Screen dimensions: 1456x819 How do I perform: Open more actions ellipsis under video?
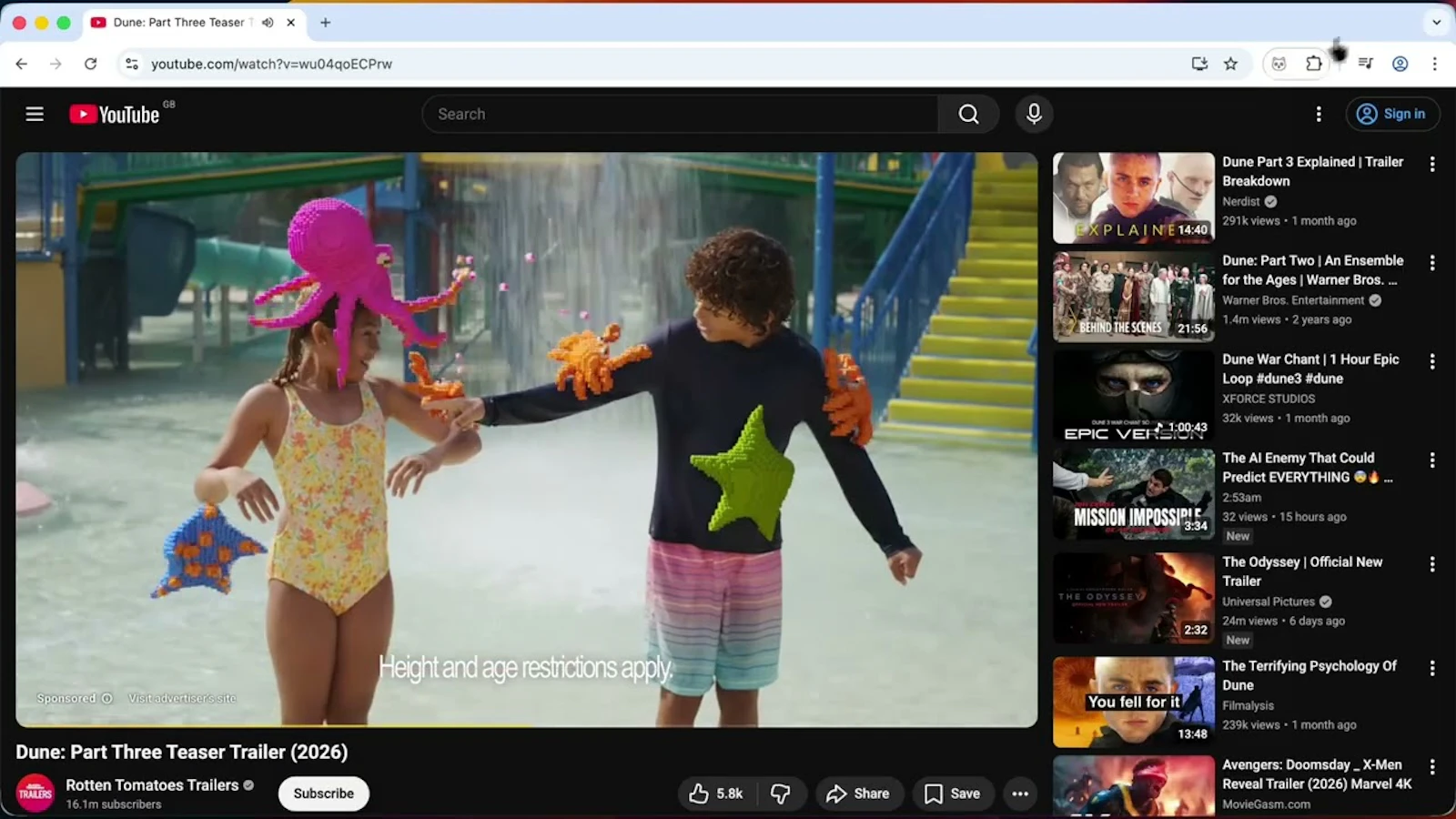[x=1020, y=794]
